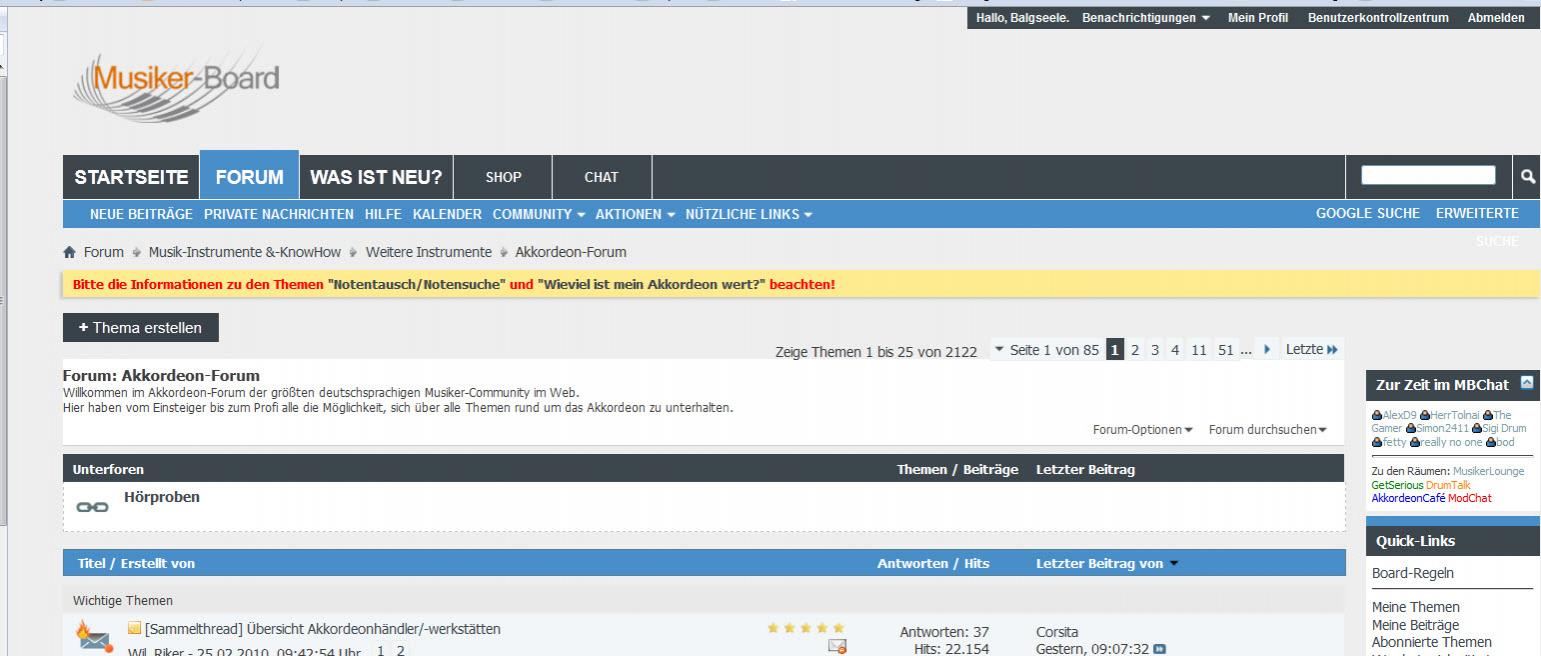Click the Abmelden link
Viewport: 1541px width, 656px height.
(x=1496, y=18)
